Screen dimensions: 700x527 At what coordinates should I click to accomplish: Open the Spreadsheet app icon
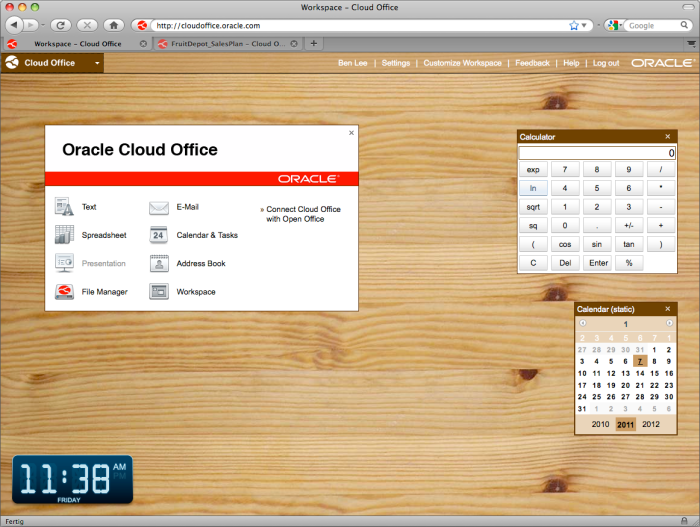point(64,234)
